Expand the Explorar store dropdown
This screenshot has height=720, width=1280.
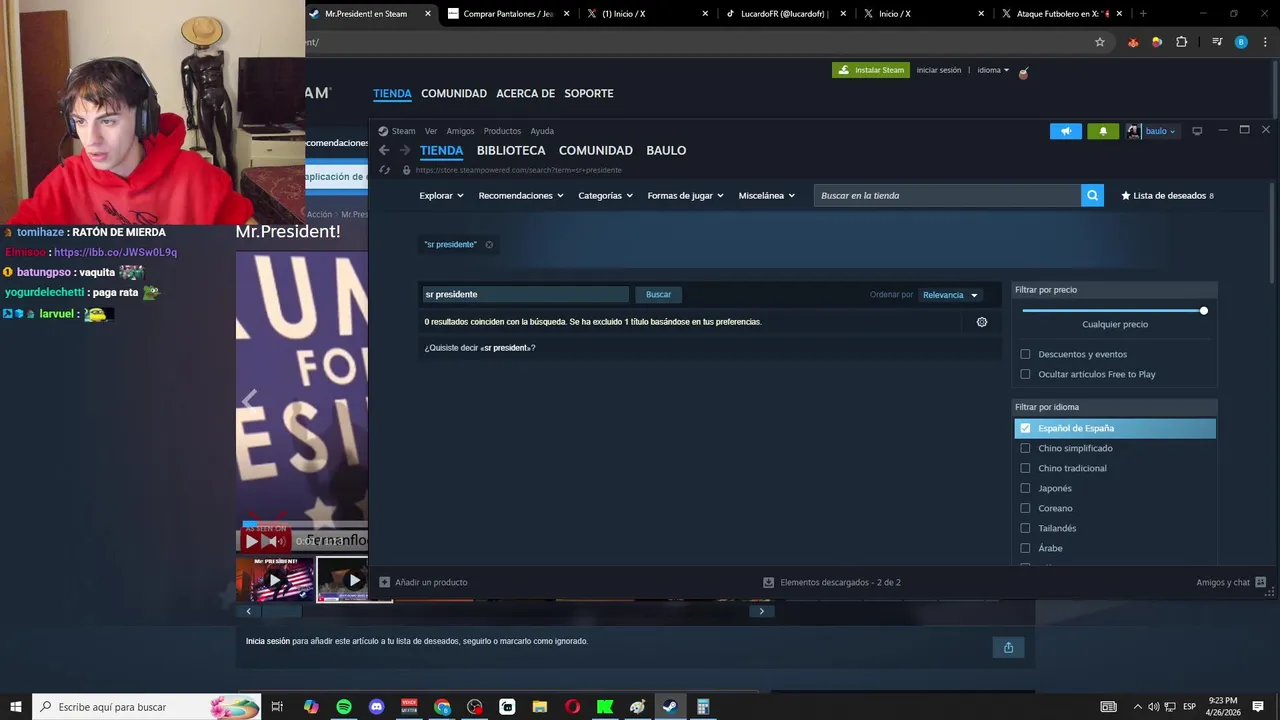(441, 196)
